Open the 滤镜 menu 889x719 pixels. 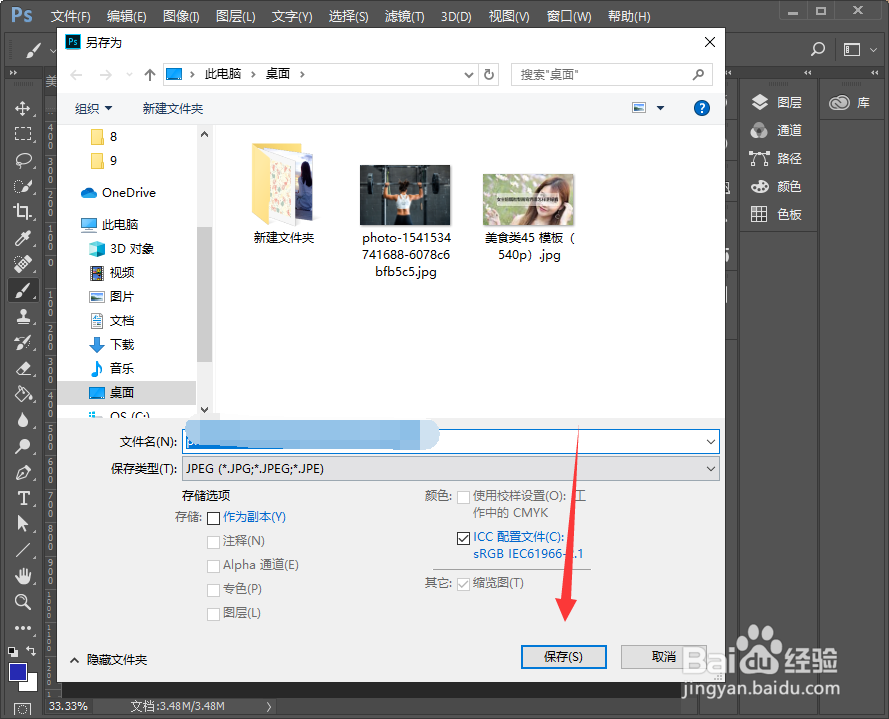click(x=404, y=15)
